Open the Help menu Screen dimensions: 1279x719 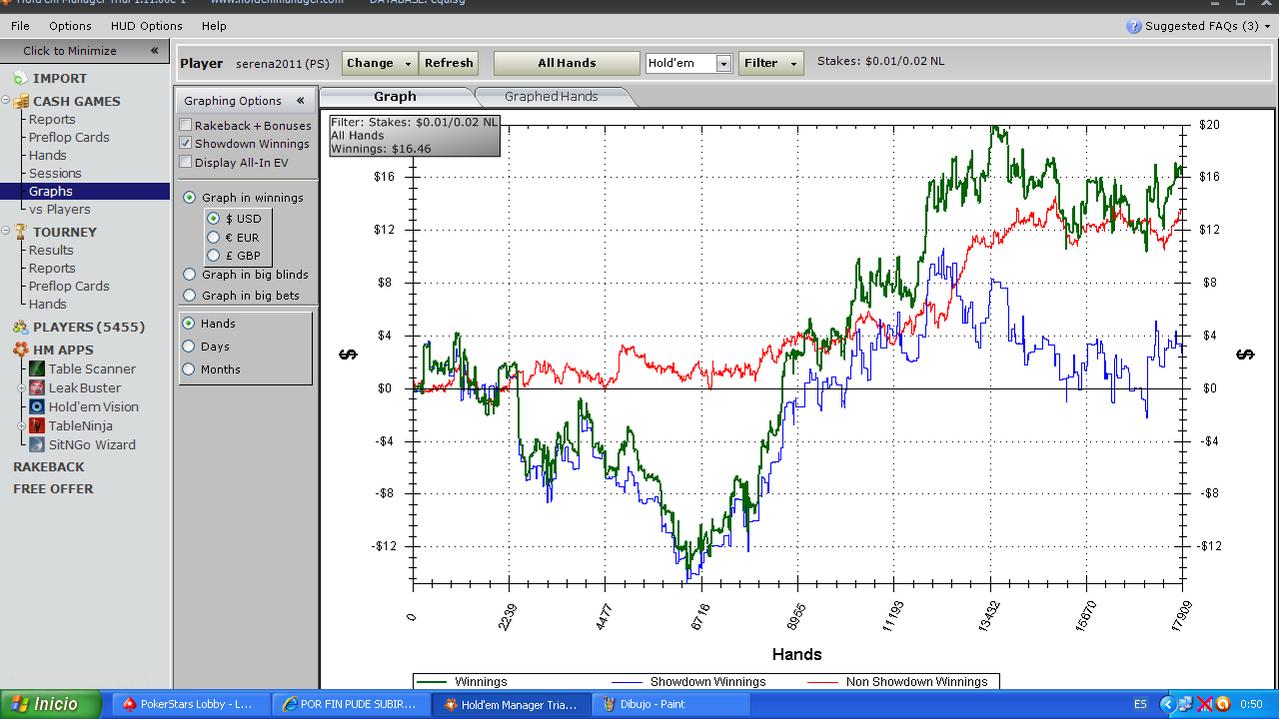(x=214, y=26)
